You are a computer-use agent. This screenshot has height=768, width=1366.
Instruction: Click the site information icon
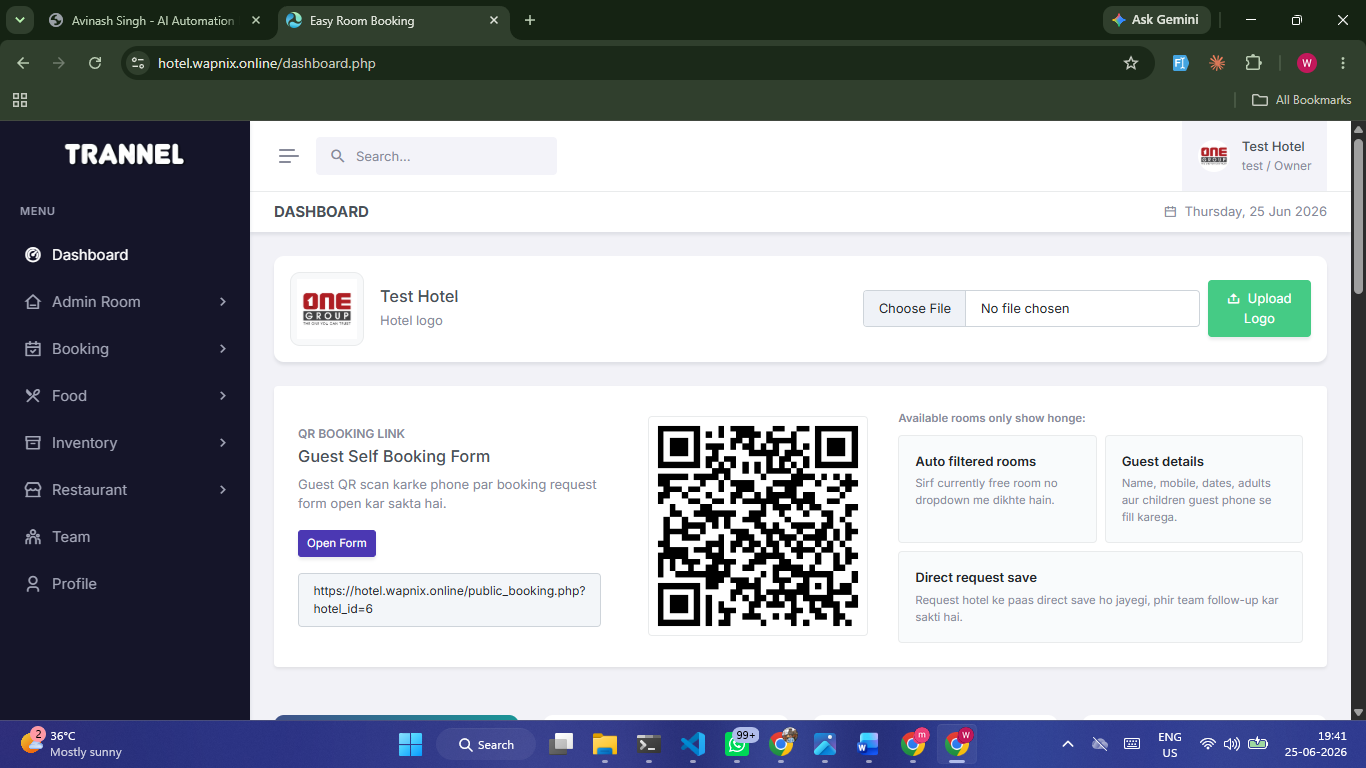click(x=138, y=63)
